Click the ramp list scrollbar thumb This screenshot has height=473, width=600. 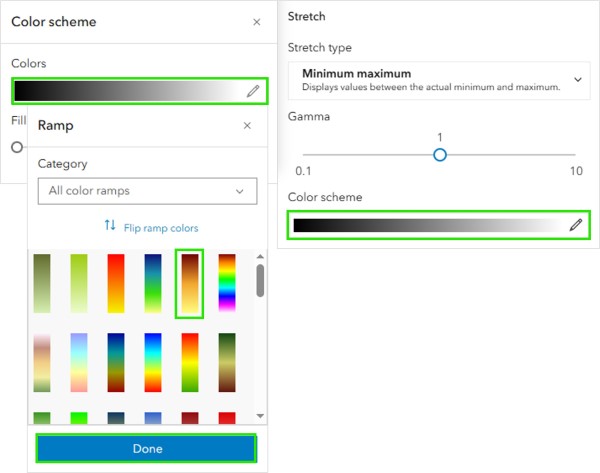point(260,280)
